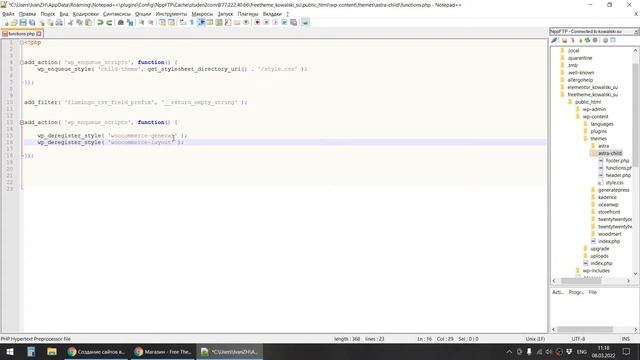Click the Save All toolbar icon
The image size is (640, 360).
pyautogui.click(x=32, y=22)
